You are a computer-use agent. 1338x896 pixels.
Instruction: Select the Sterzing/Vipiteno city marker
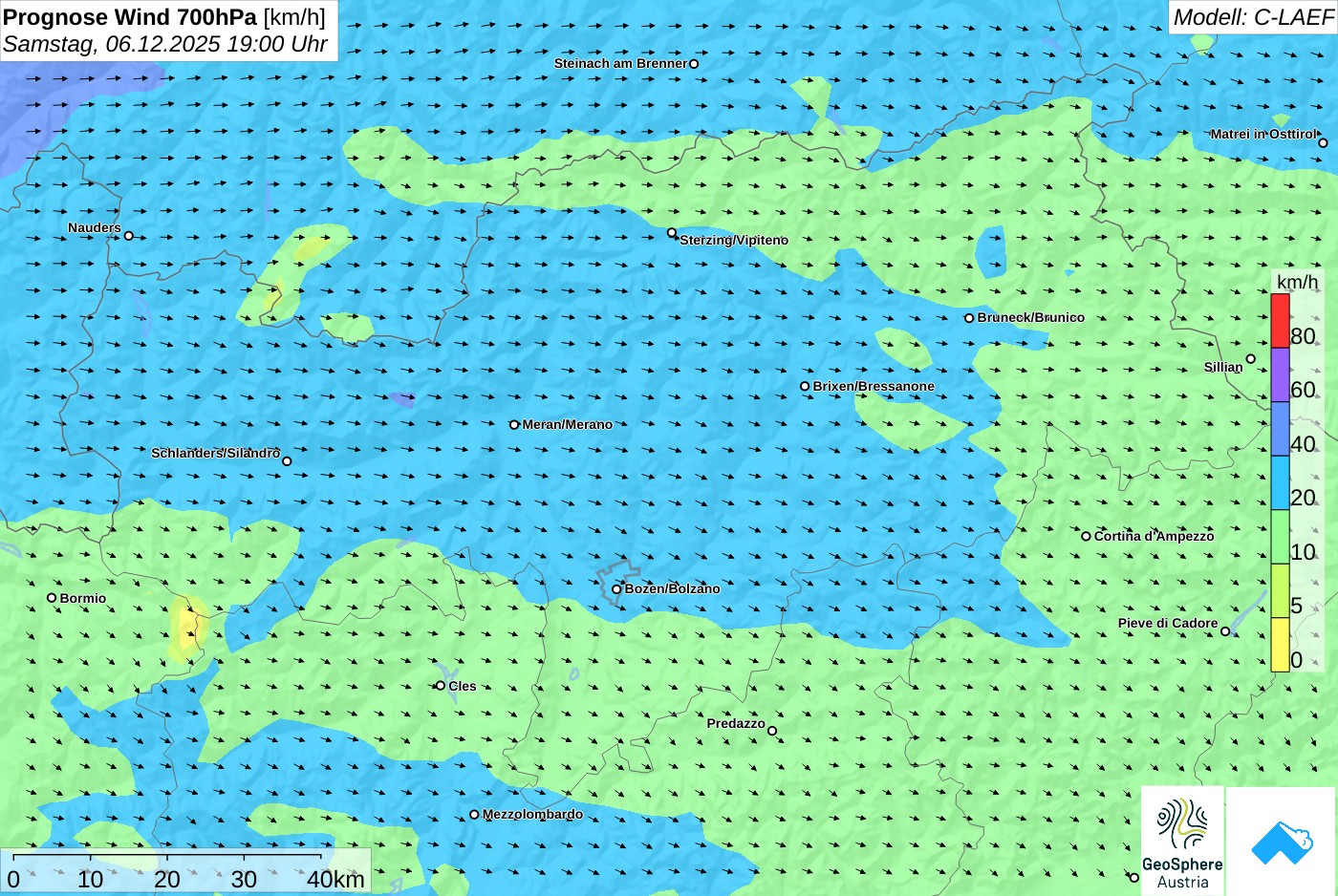672,233
